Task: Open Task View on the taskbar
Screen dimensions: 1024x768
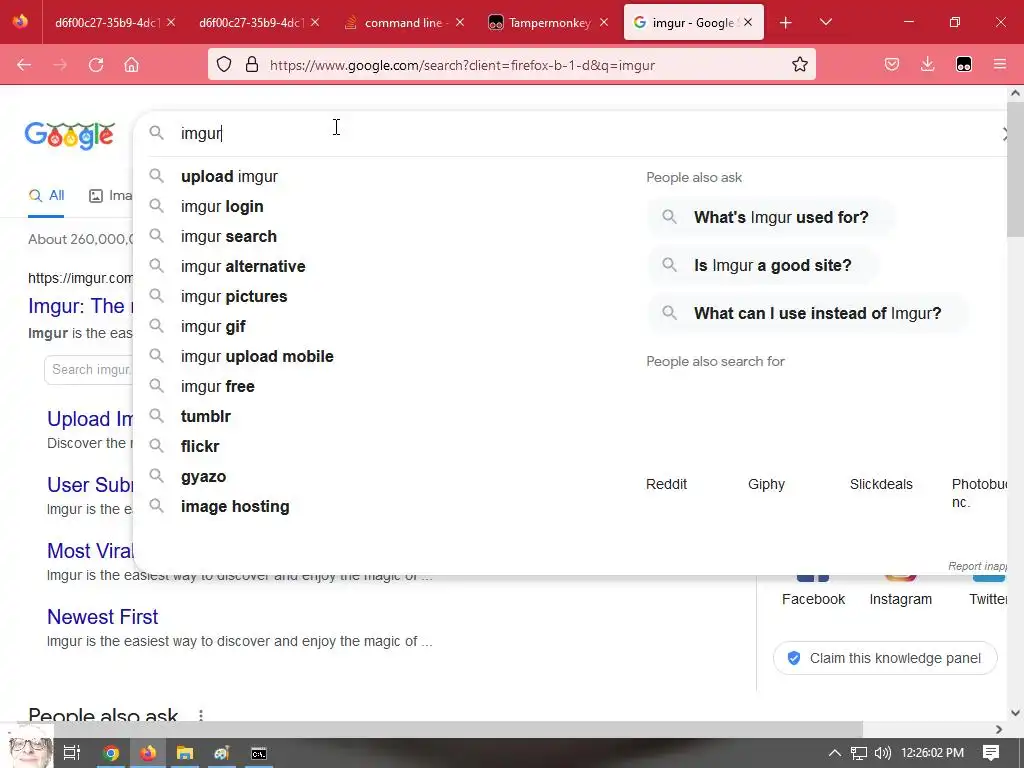Action: pos(72,753)
